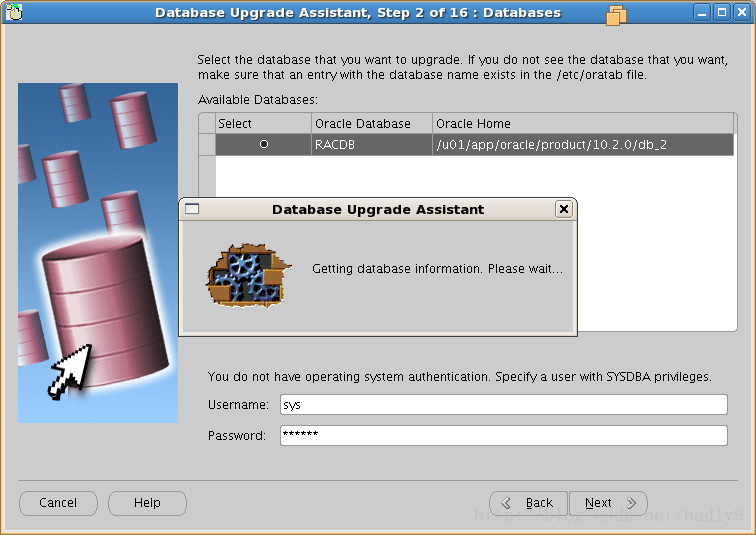Viewport: 756px width, 535px height.
Task: Focus the Password input field
Action: (x=504, y=435)
